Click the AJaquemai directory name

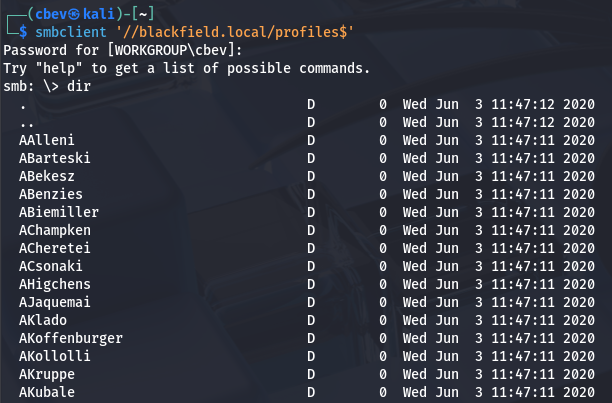[x=54, y=302]
